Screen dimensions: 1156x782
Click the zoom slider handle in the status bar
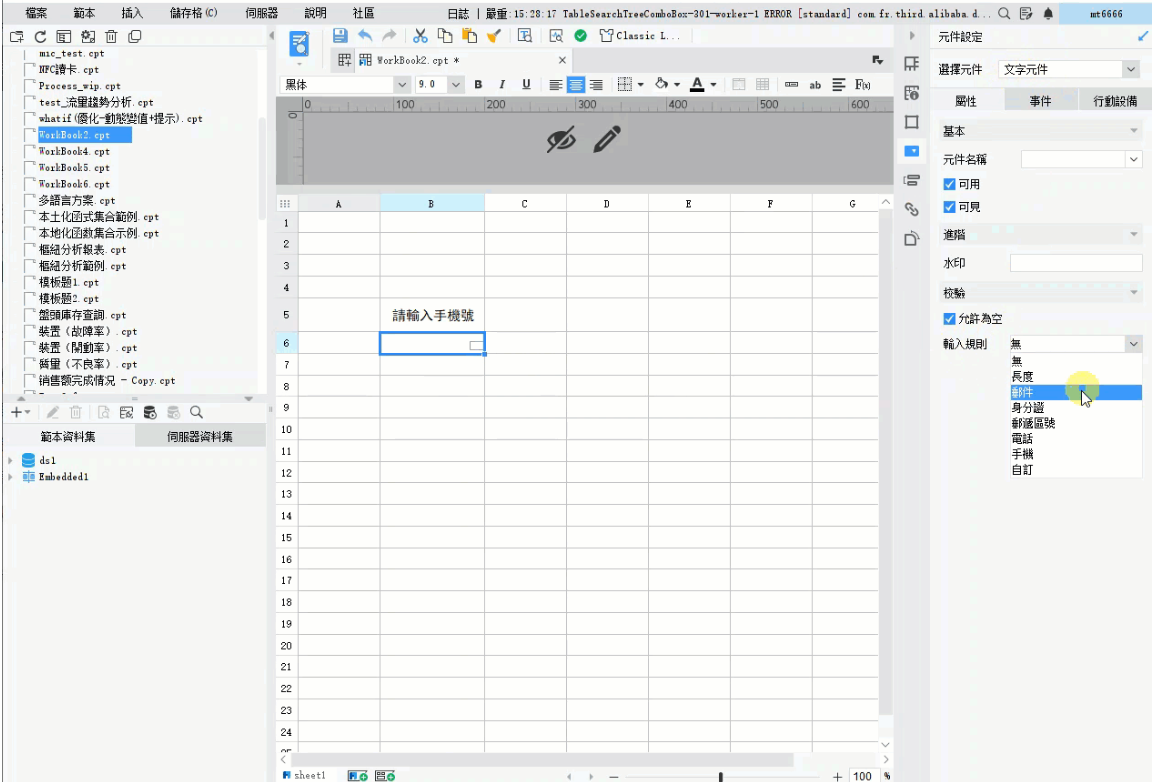[720, 776]
